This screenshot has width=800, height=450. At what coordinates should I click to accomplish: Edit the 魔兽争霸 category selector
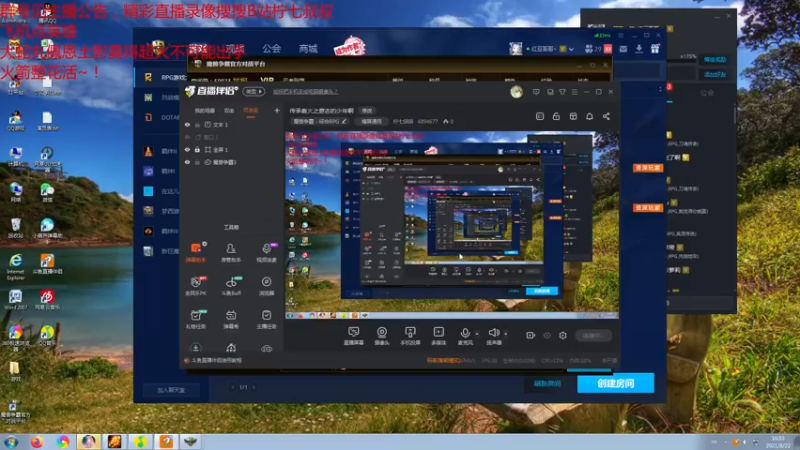pyautogui.click(x=320, y=121)
